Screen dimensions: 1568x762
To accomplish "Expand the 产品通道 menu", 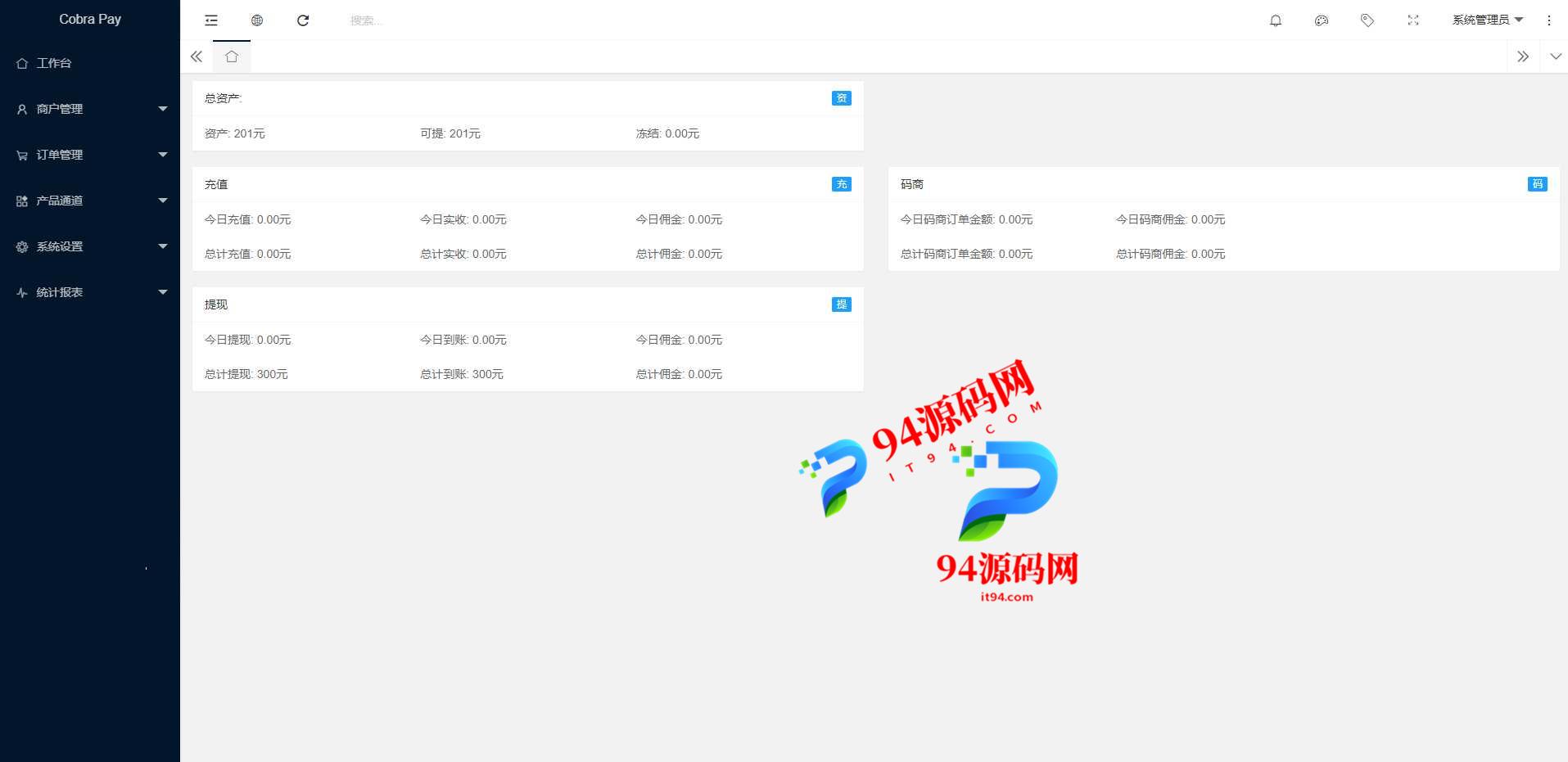I will [x=90, y=201].
